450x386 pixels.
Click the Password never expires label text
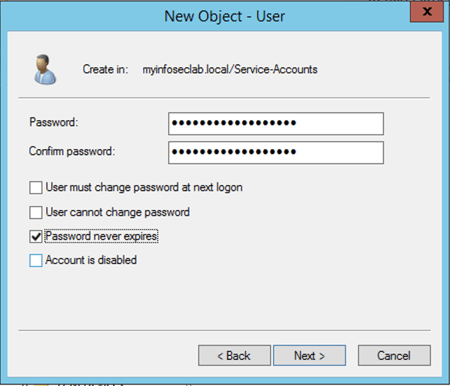click(x=101, y=236)
